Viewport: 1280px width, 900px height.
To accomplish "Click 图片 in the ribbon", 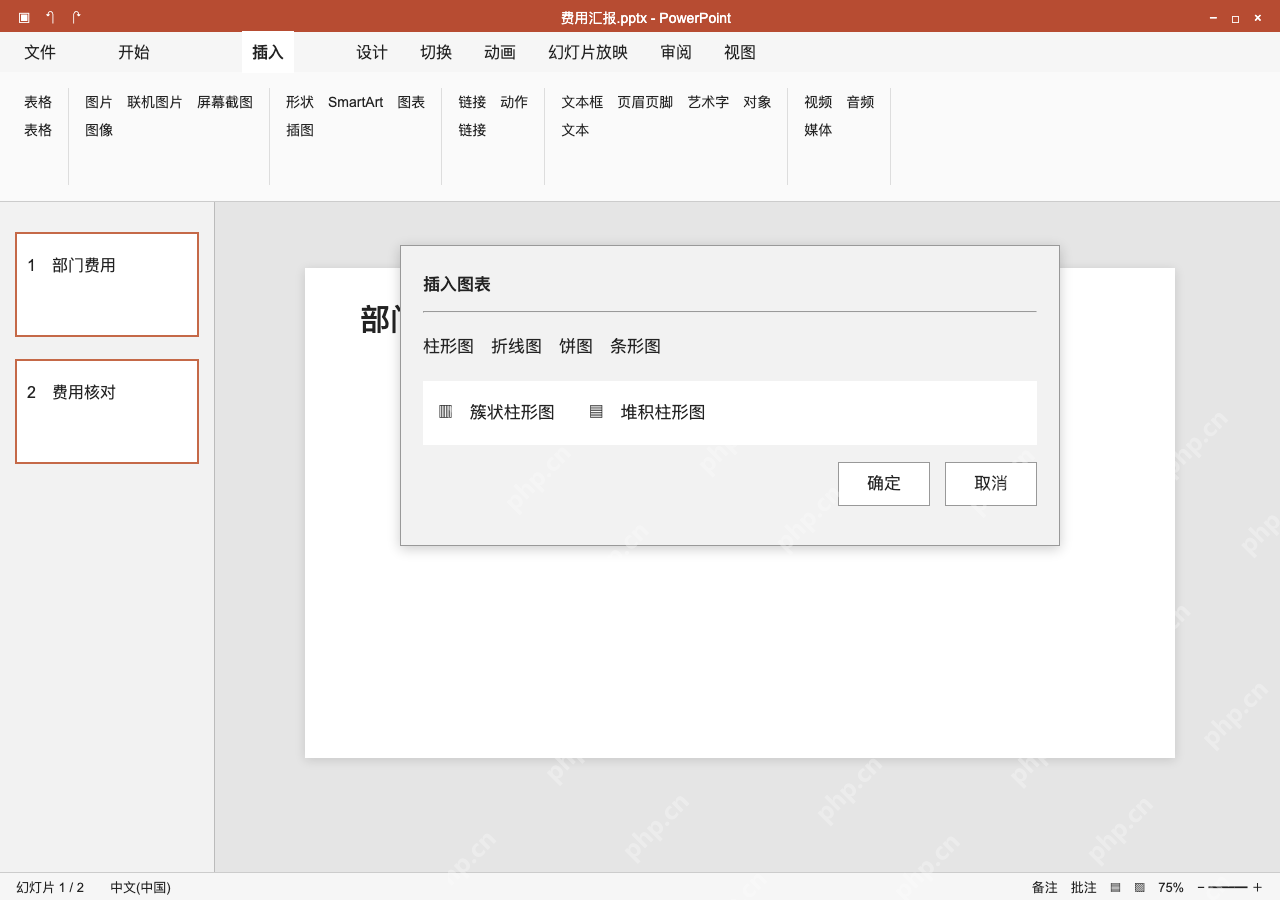I will pyautogui.click(x=99, y=102).
